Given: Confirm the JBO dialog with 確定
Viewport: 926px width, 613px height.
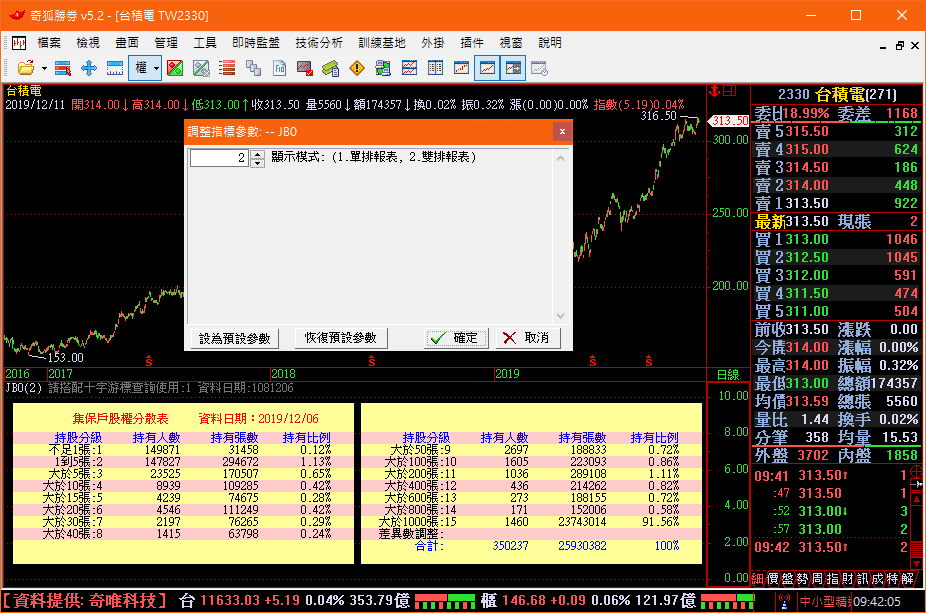Looking at the screenshot, I should click(456, 338).
